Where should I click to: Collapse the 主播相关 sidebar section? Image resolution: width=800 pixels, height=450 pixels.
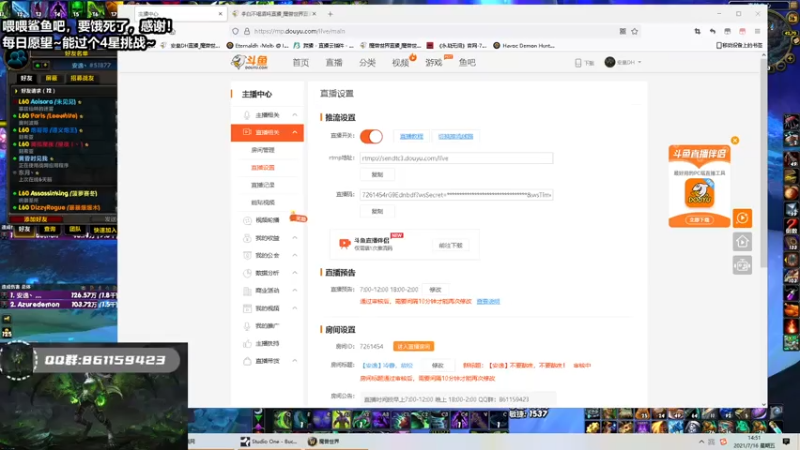coord(295,115)
